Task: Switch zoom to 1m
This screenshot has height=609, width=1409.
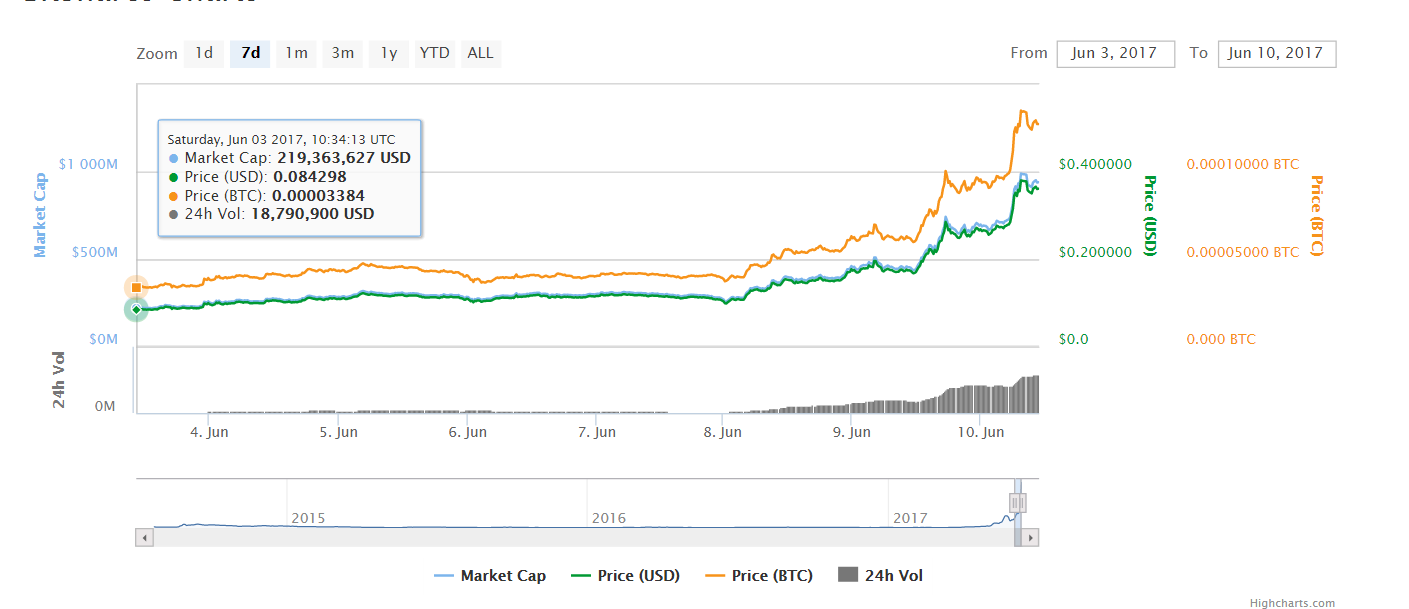Action: 296,53
